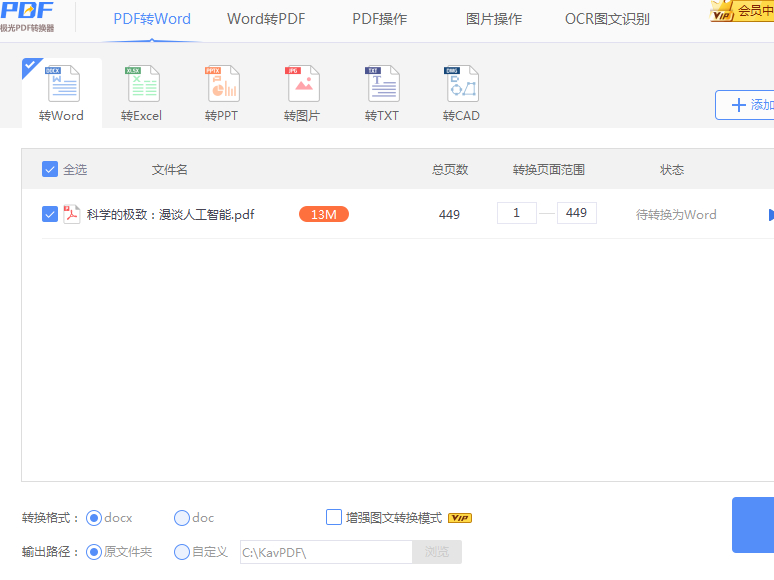
Task: Open the VIP 会员中心 badge
Action: coord(742,11)
